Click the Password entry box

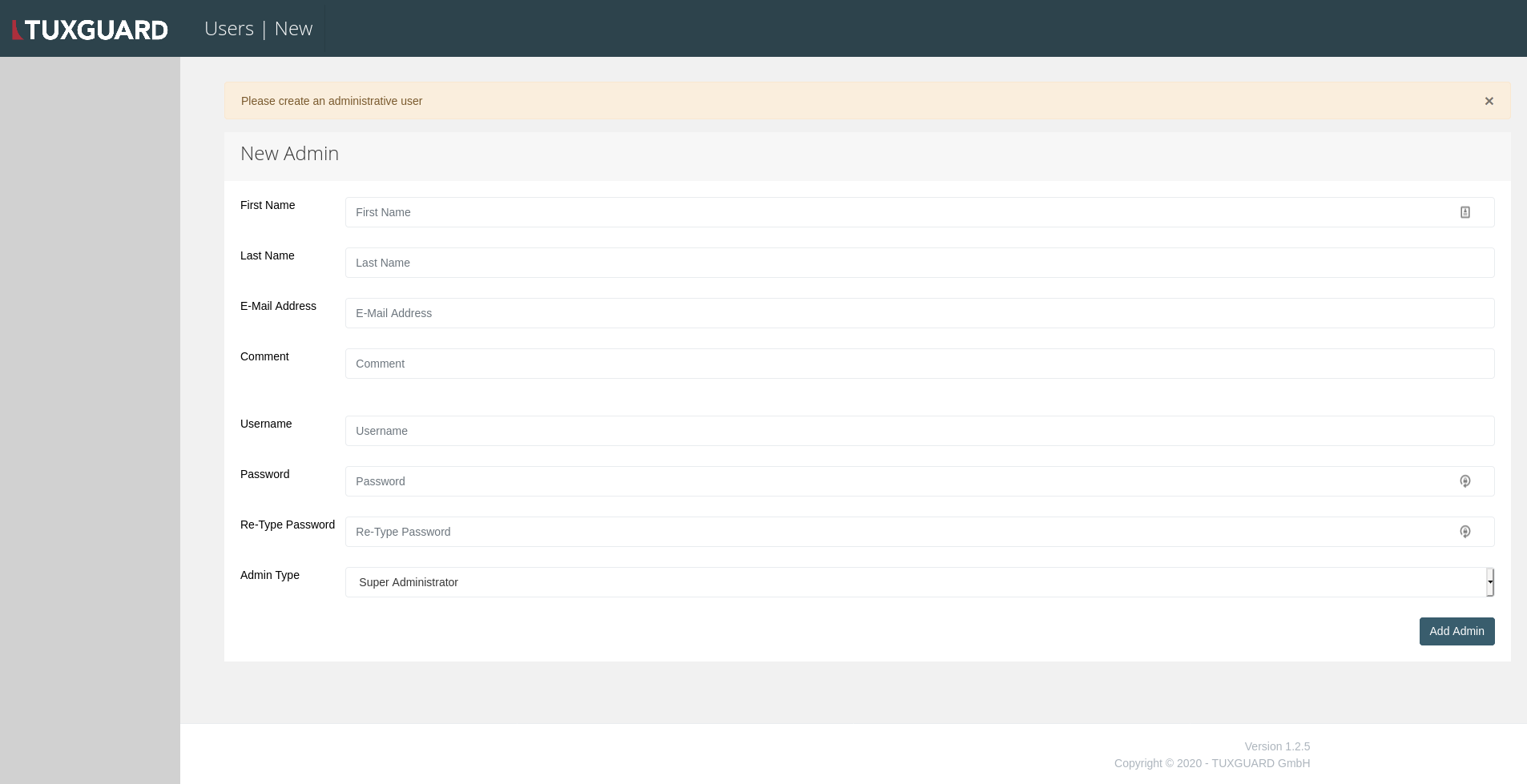click(x=881, y=481)
